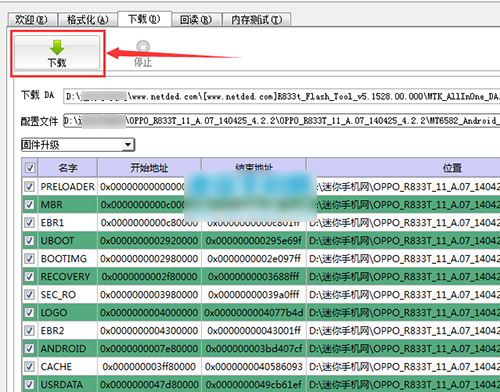Disable the RECOVERY checkbox

coord(29,276)
